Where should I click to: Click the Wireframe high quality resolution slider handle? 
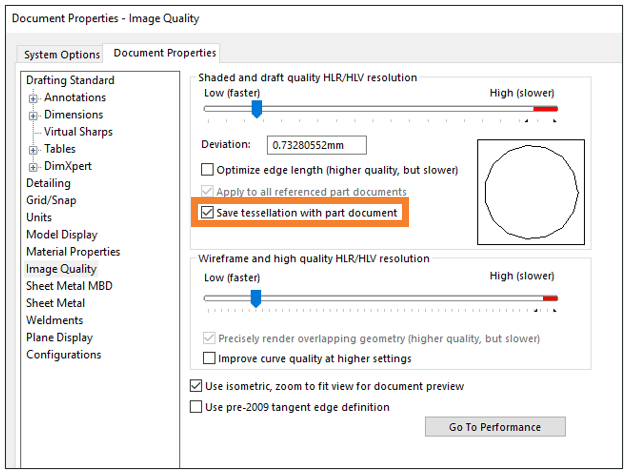256,299
